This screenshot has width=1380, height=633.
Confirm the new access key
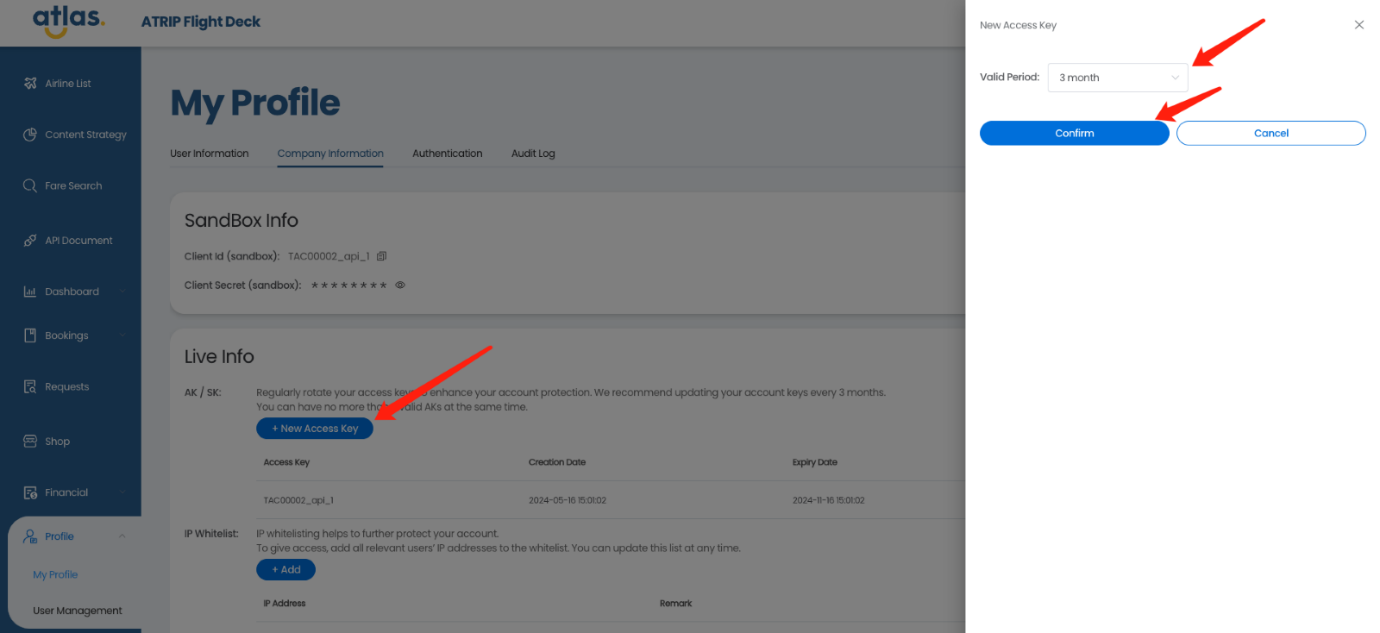(1074, 133)
